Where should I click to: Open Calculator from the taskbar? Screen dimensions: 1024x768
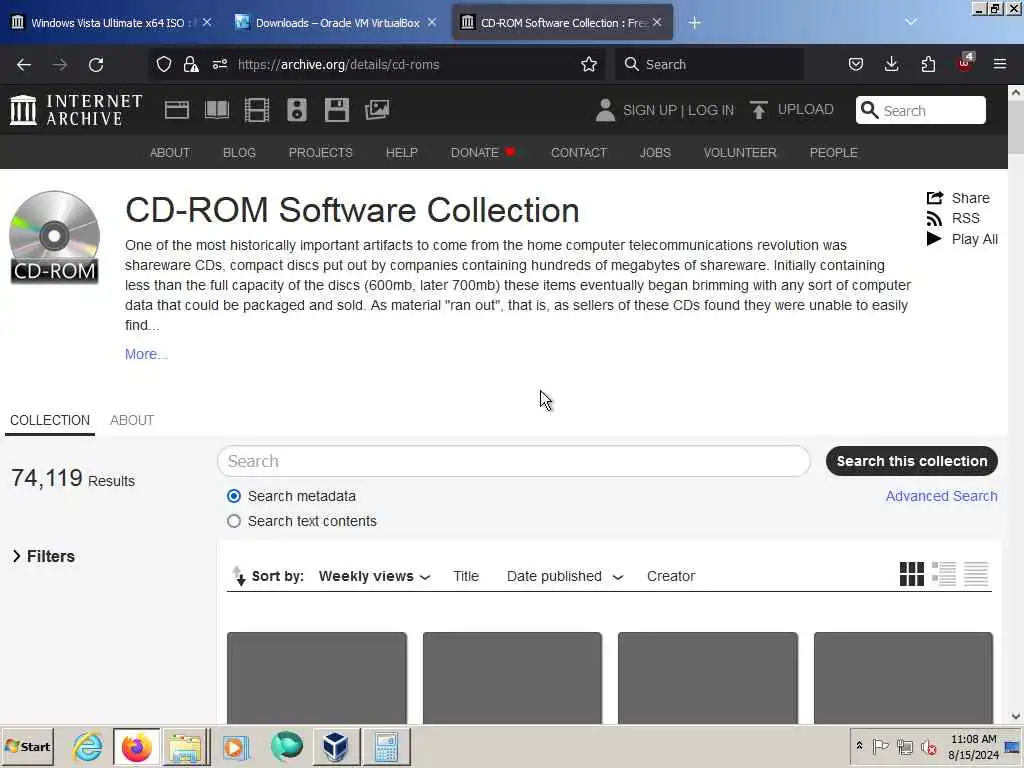[386, 746]
